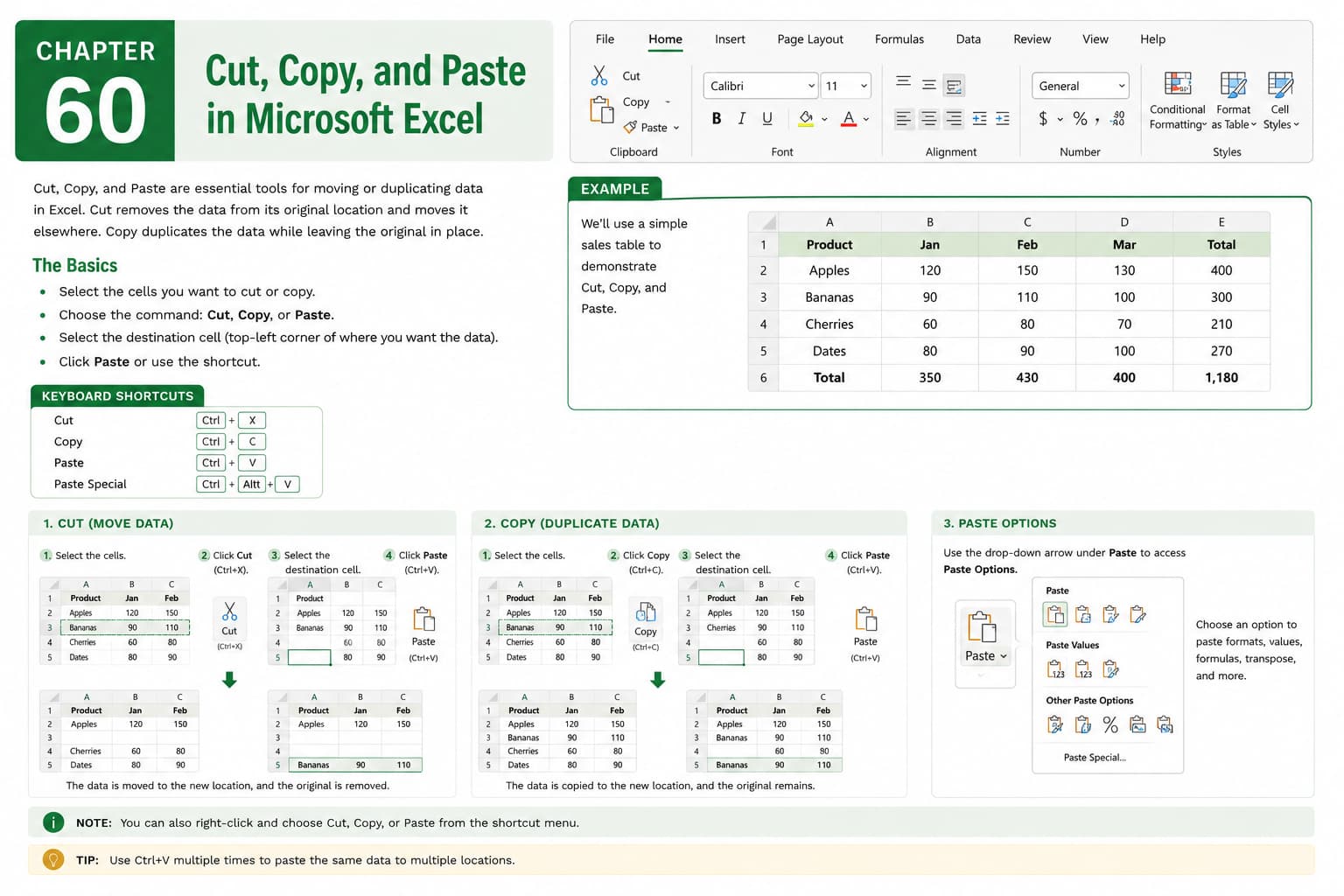Image resolution: width=1344 pixels, height=896 pixels.
Task: Click the Select All corner of the Example table
Action: (x=763, y=222)
